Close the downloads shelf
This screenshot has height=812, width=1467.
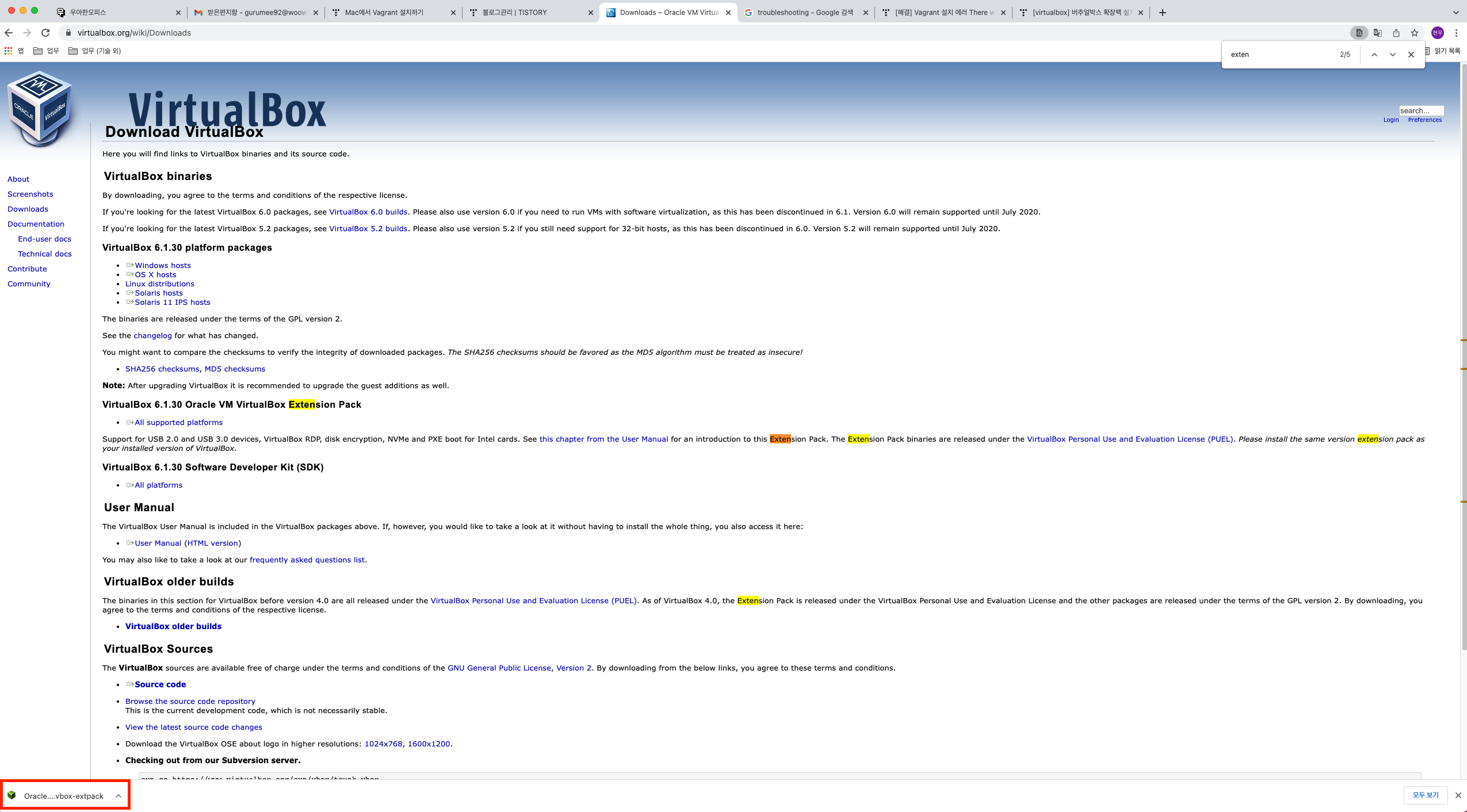tap(1458, 795)
